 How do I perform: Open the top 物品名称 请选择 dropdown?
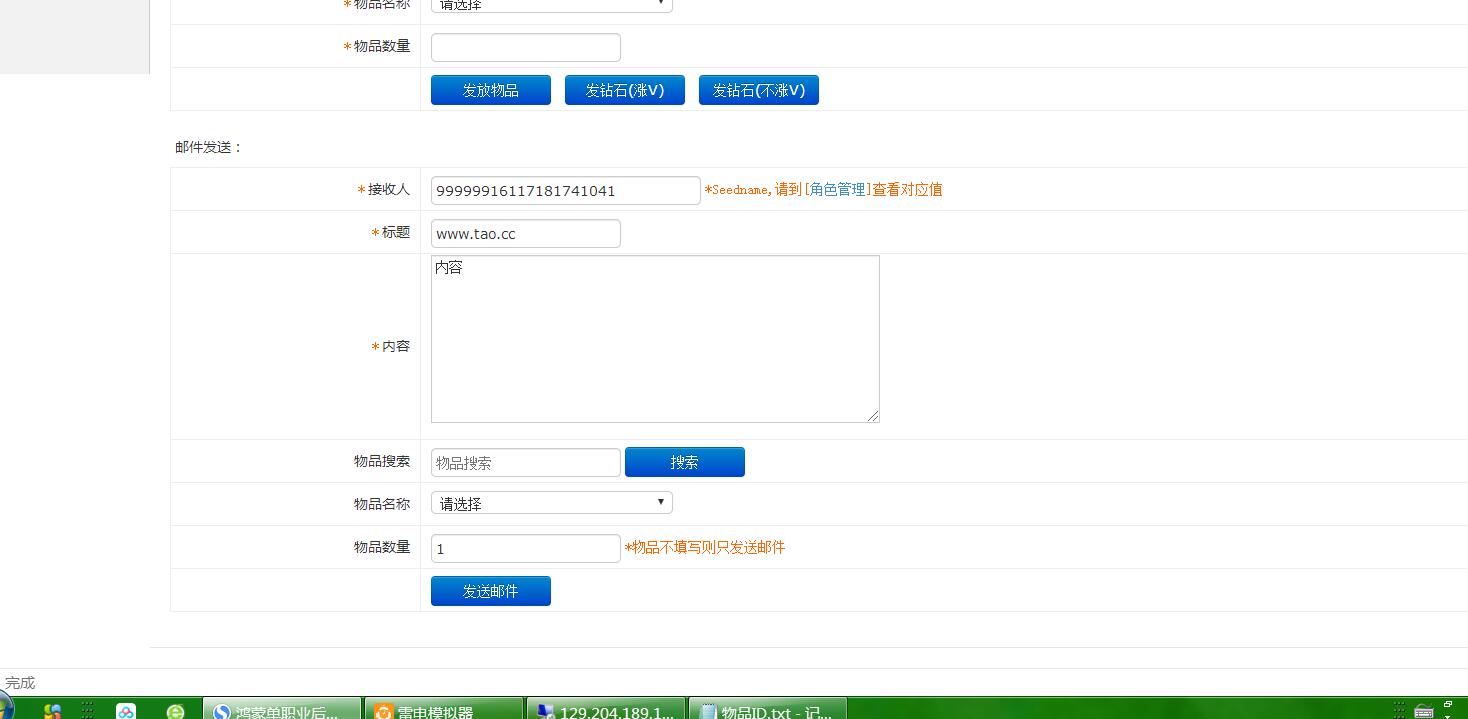(551, 4)
